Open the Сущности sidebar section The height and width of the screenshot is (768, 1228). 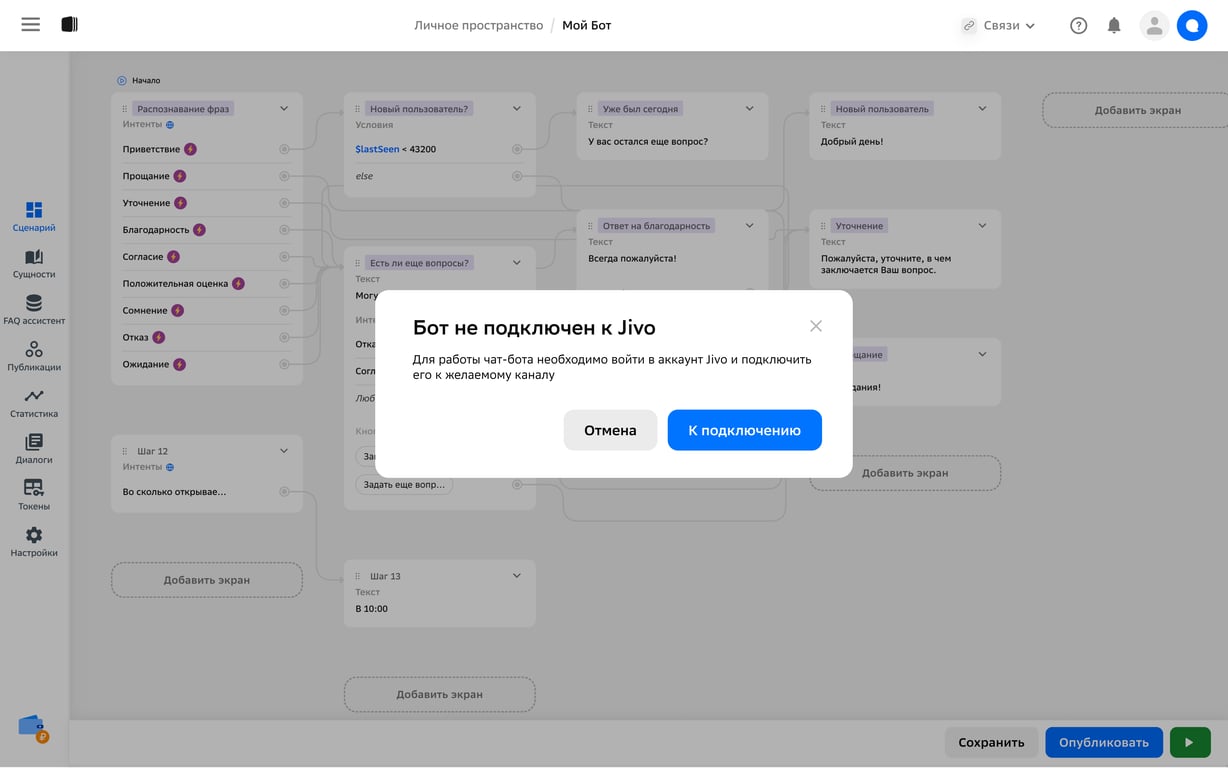click(x=34, y=263)
